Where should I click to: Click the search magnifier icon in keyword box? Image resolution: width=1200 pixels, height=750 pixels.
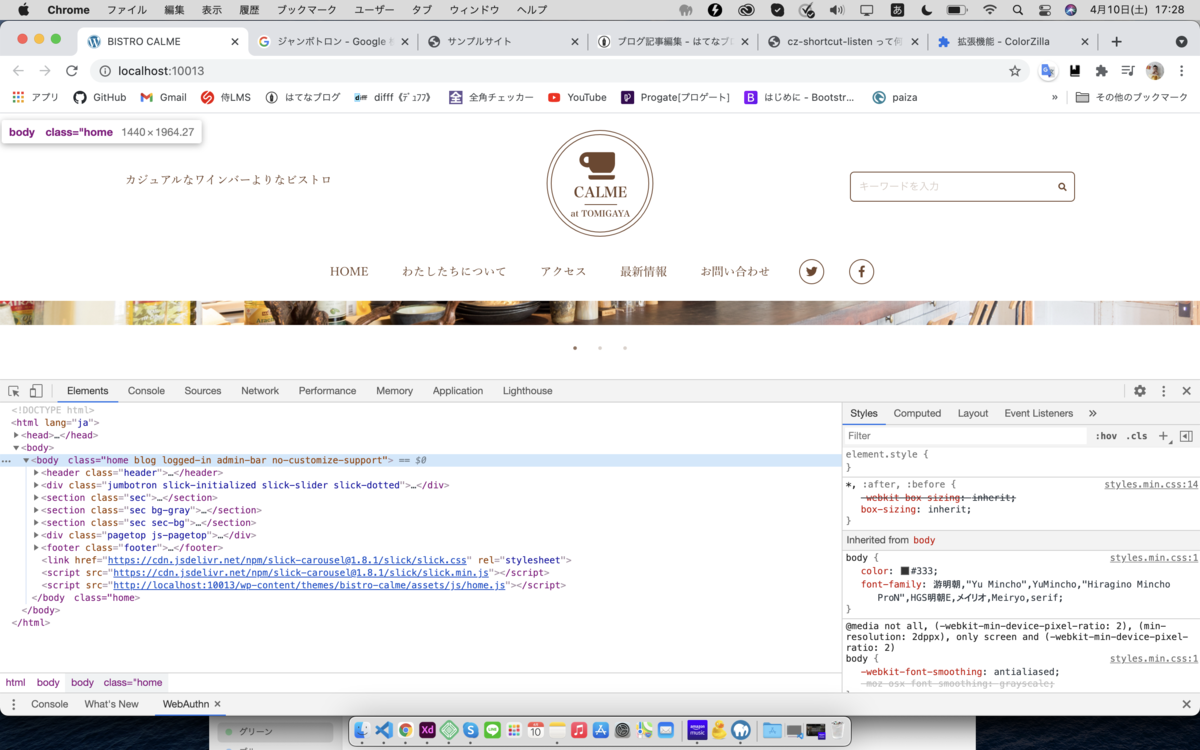[x=1062, y=187]
